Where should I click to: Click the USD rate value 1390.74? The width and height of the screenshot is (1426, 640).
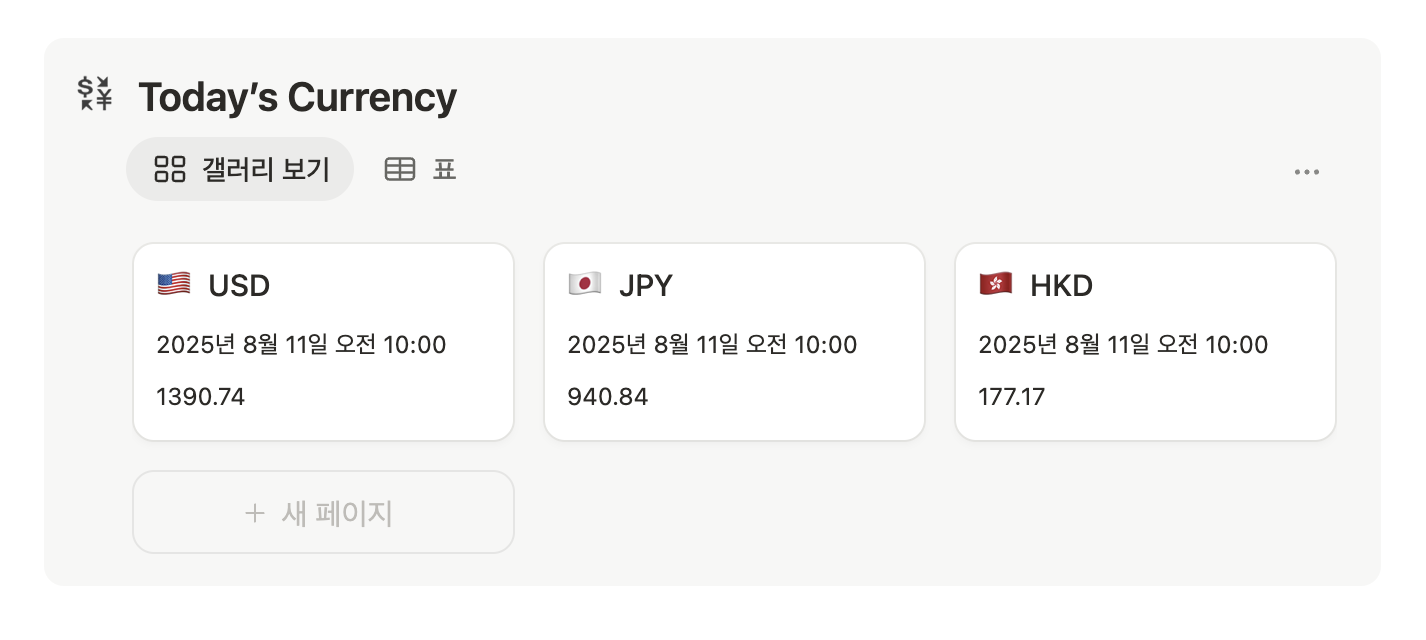[201, 397]
